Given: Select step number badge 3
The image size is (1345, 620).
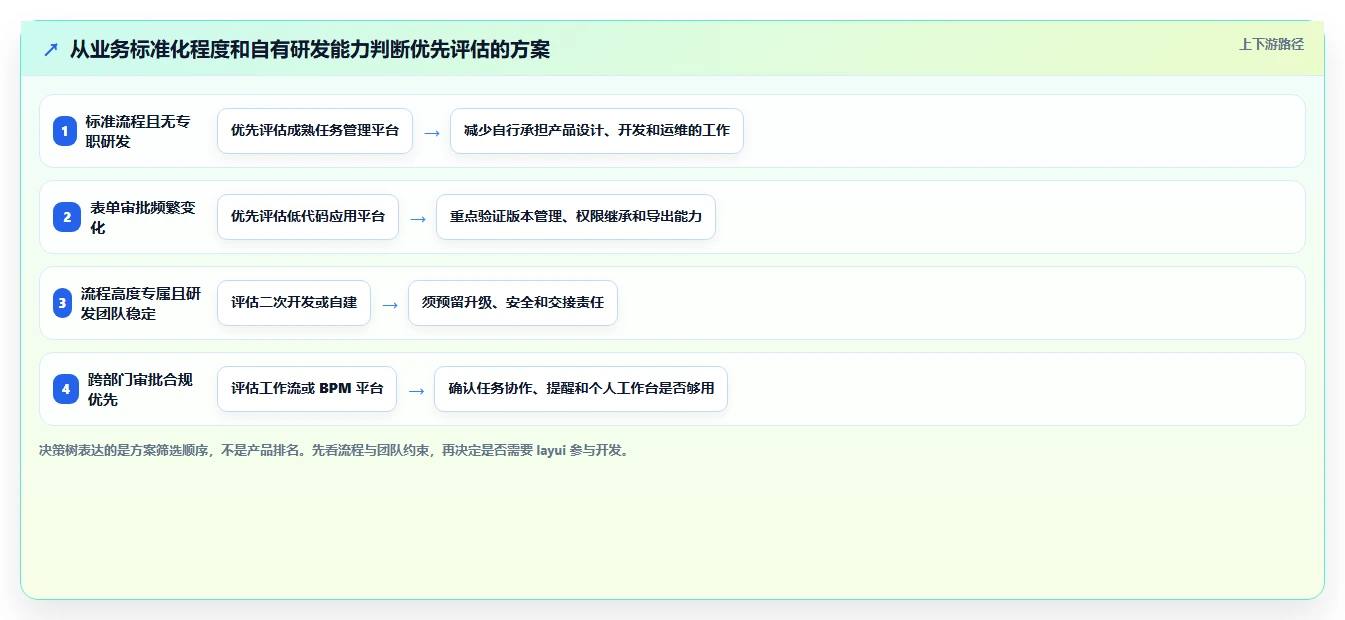Looking at the screenshot, I should click(x=63, y=303).
